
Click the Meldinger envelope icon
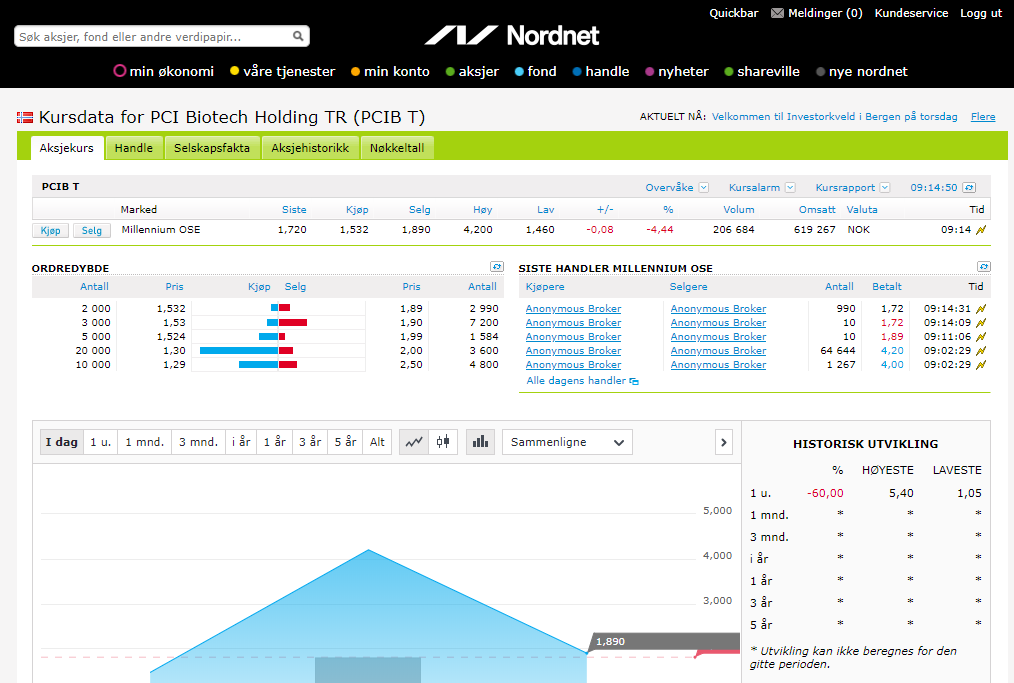pos(777,13)
